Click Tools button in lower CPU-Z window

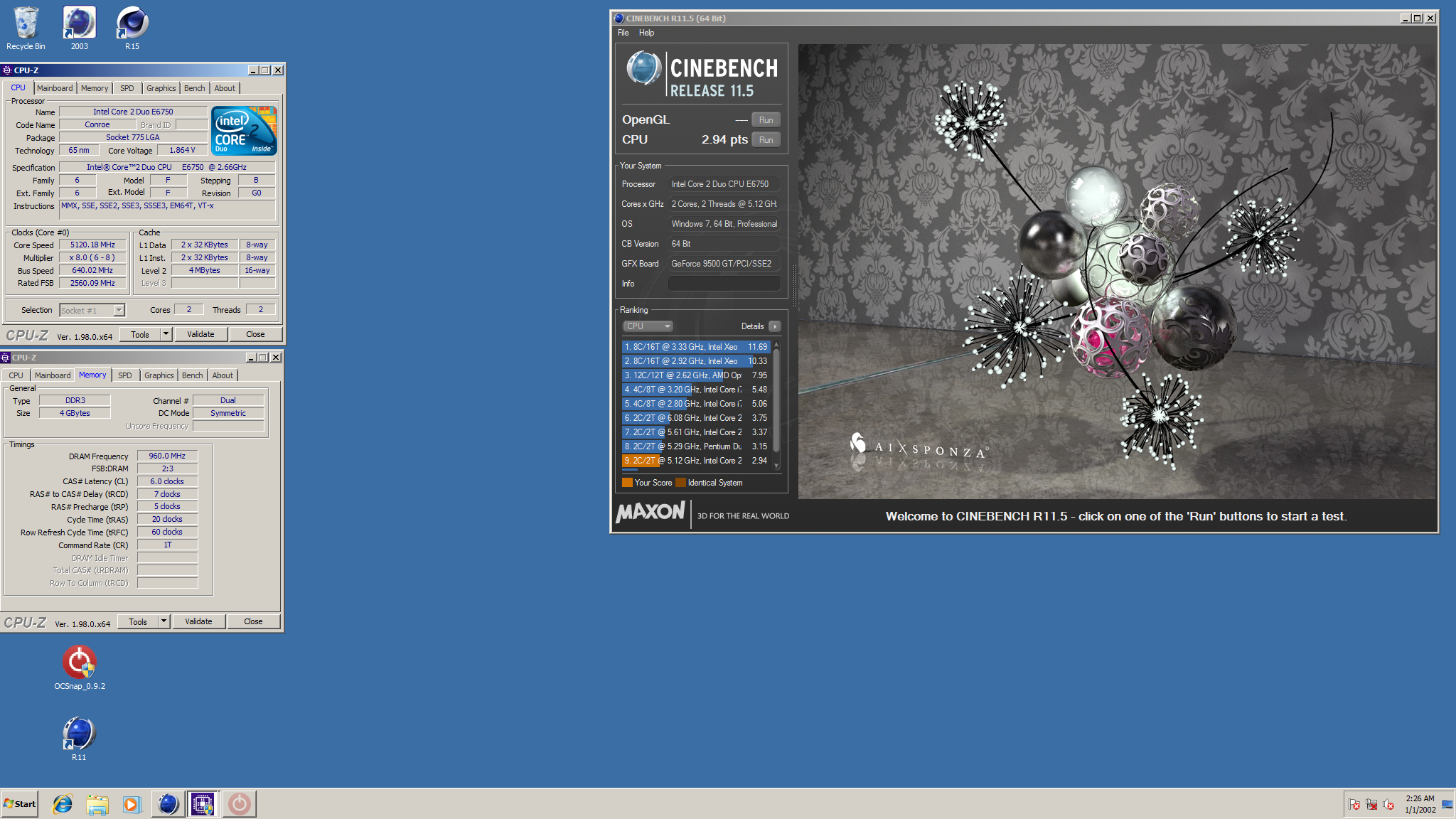(x=138, y=621)
